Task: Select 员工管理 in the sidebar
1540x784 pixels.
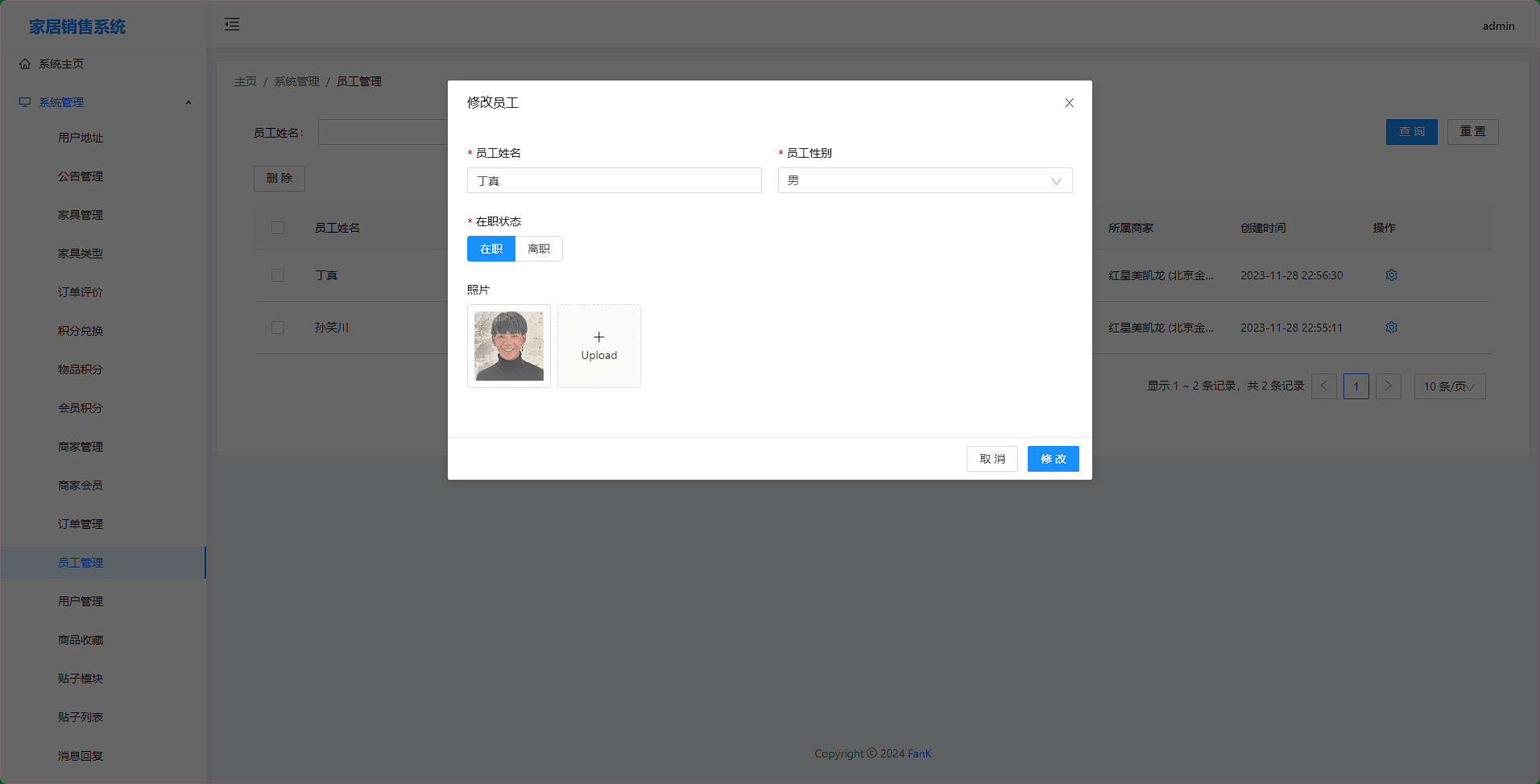Action: coord(103,563)
